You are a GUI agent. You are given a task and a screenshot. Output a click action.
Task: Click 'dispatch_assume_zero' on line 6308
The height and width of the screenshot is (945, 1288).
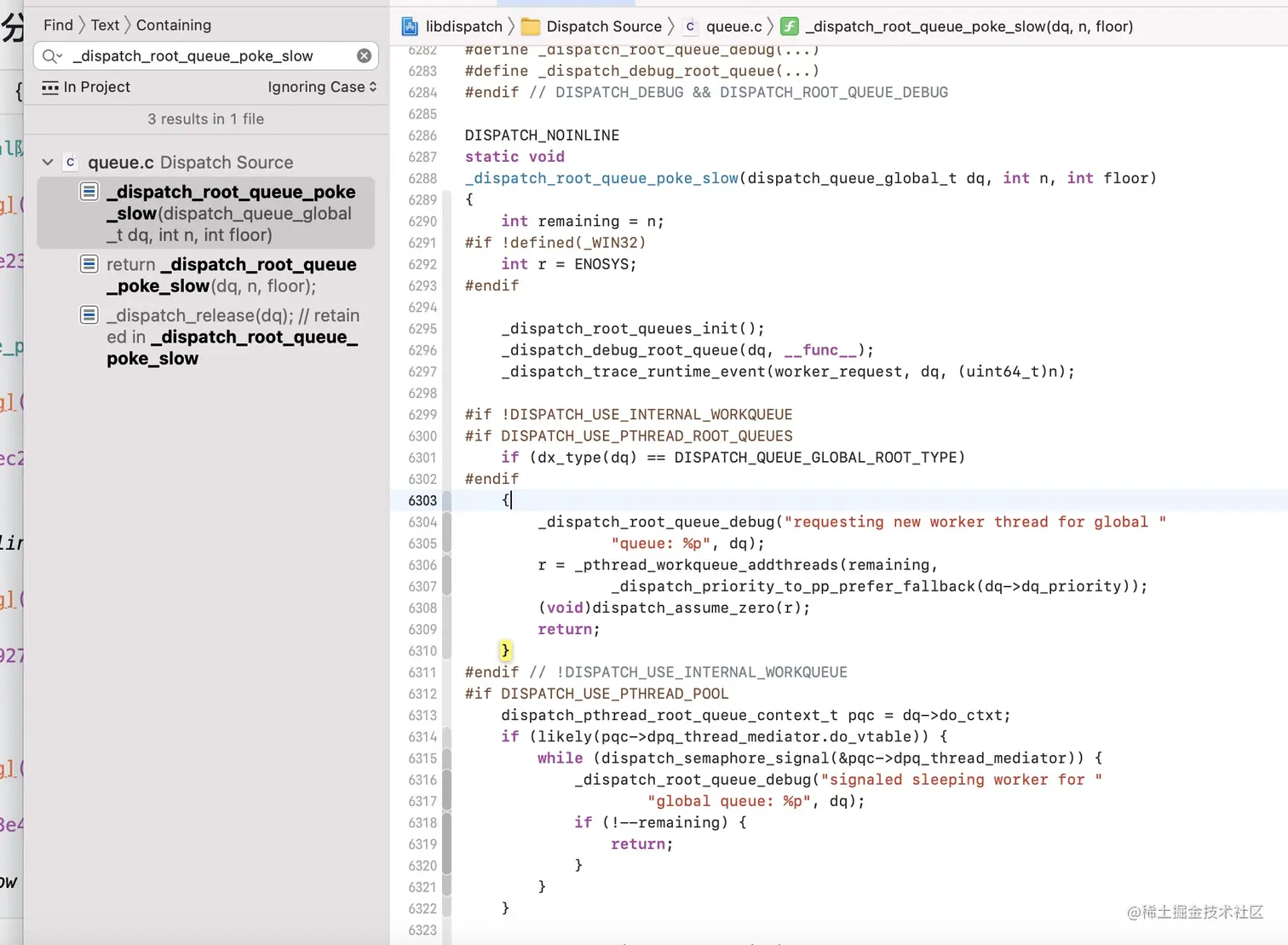(683, 608)
